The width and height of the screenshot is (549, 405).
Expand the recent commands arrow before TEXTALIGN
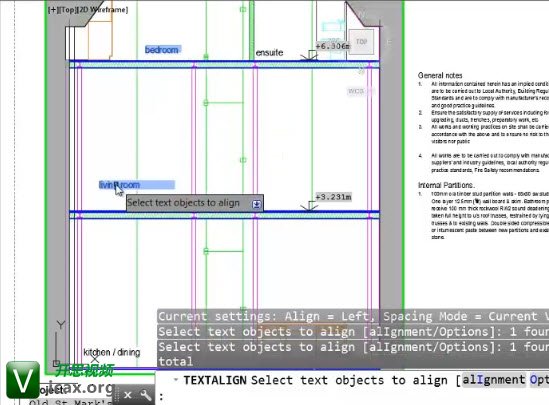coord(176,379)
